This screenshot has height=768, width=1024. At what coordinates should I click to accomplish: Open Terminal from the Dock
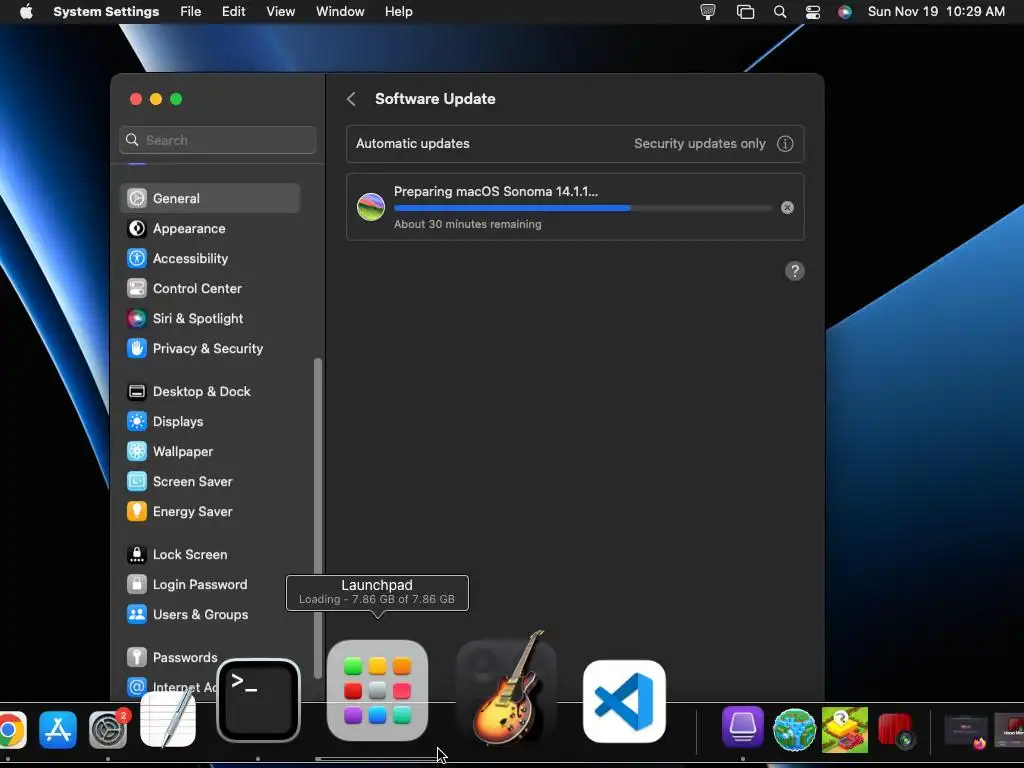[259, 701]
